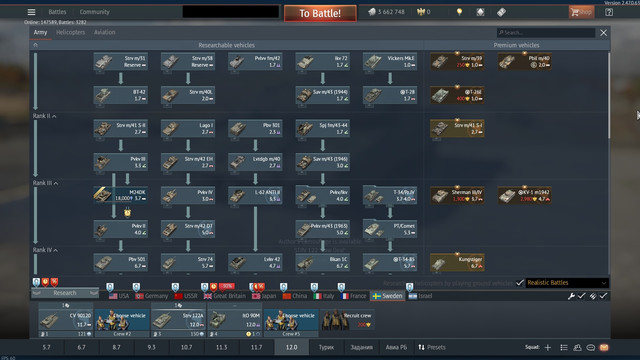Viewport: 640px width, 360px height.
Task: Open the squad list icon
Action: coord(564,347)
